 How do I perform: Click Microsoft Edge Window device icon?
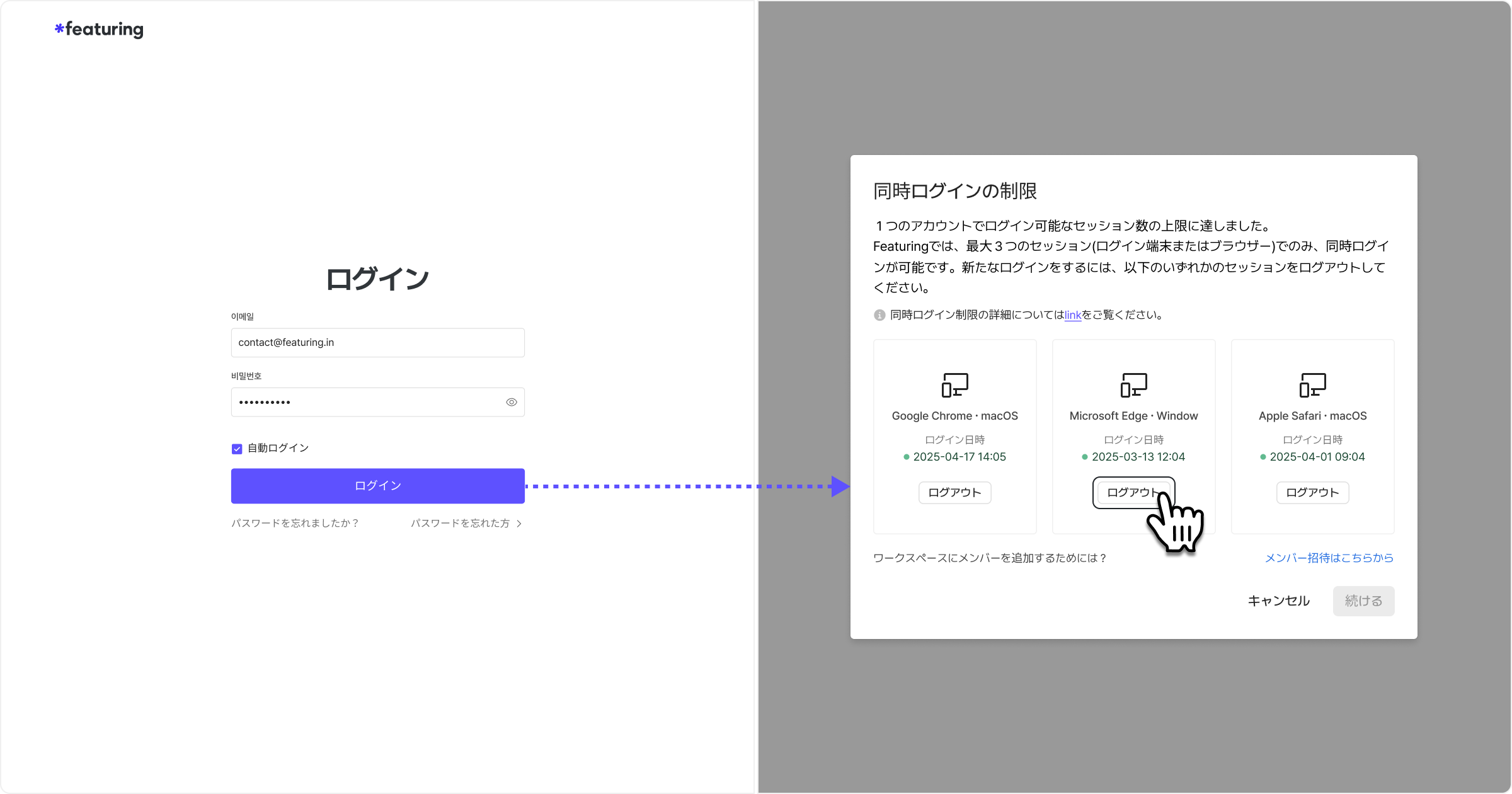(x=1133, y=384)
